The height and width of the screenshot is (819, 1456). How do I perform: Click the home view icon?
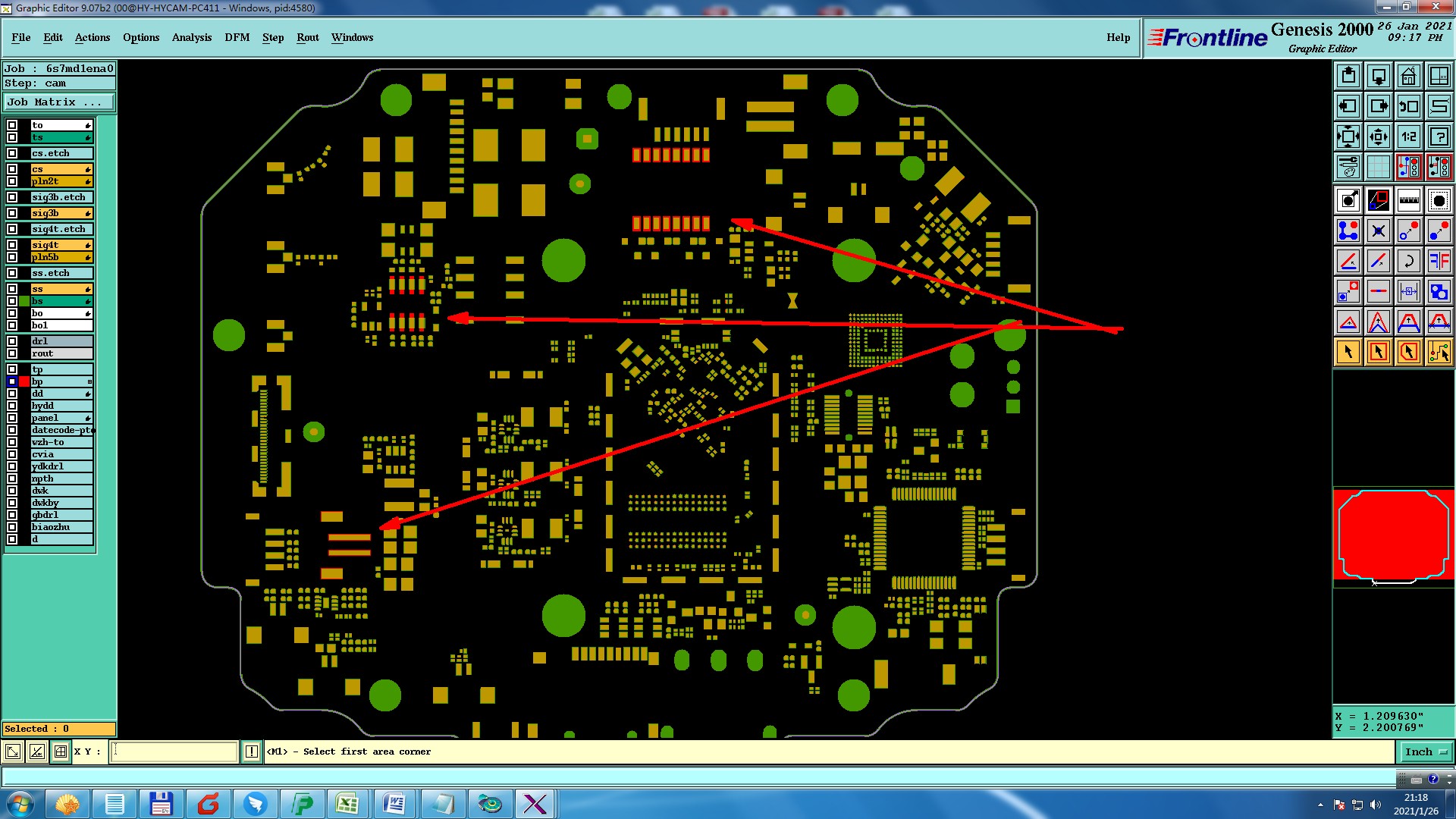(1408, 76)
